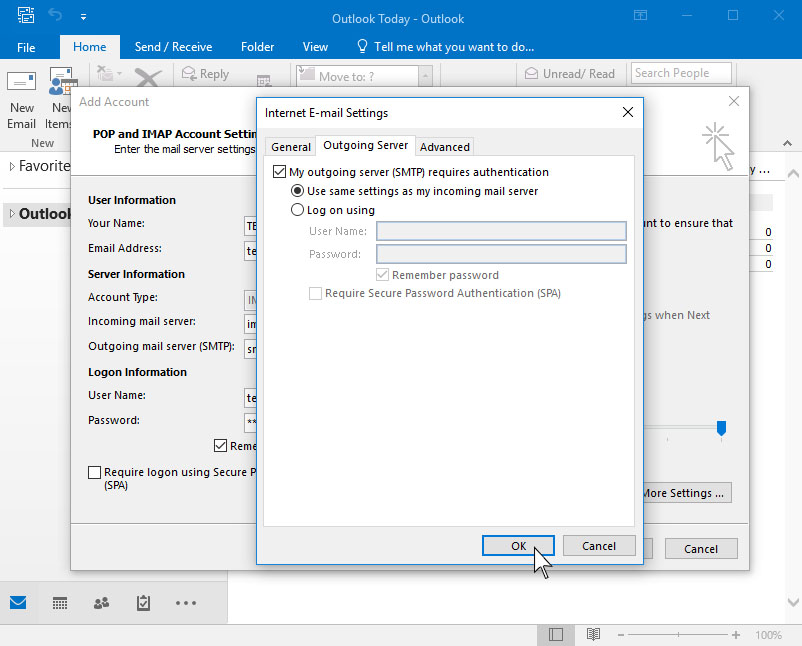Switch to the Outgoing Server tab
This screenshot has height=646, width=802.
(x=365, y=145)
